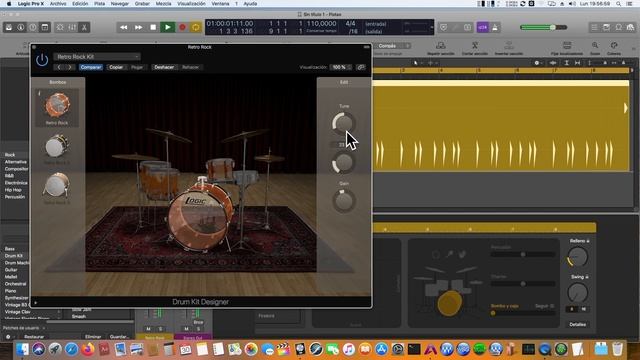Click the Fast Forward transport button
The image size is (640, 360).
click(x=138, y=27)
